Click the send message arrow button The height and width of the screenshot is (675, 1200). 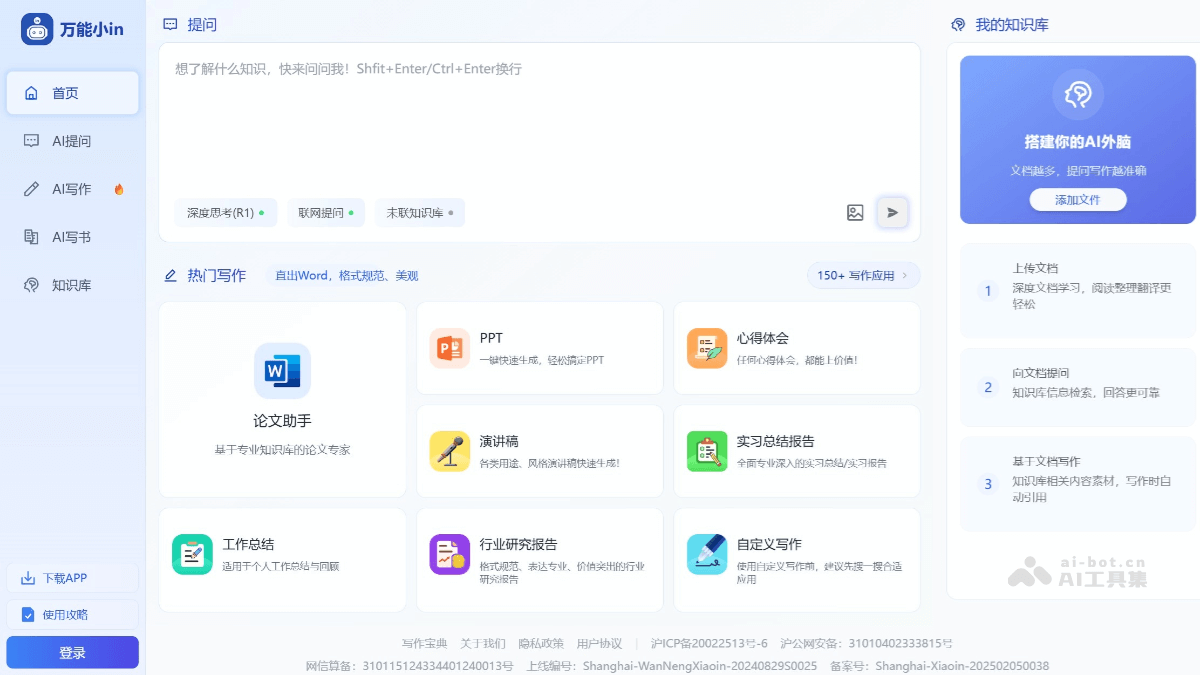pyautogui.click(x=892, y=212)
